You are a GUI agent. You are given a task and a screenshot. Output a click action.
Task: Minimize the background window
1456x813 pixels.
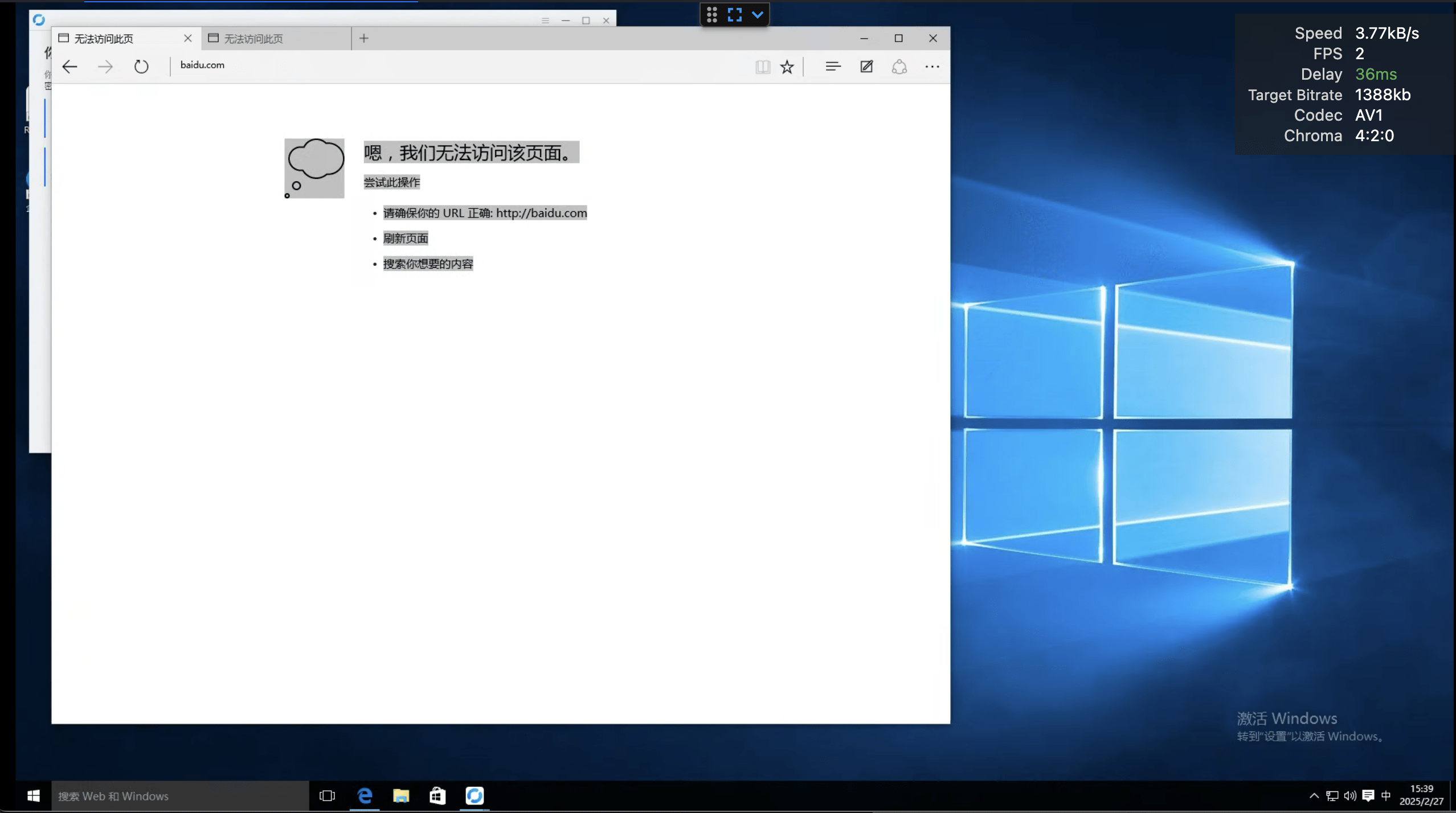565,20
